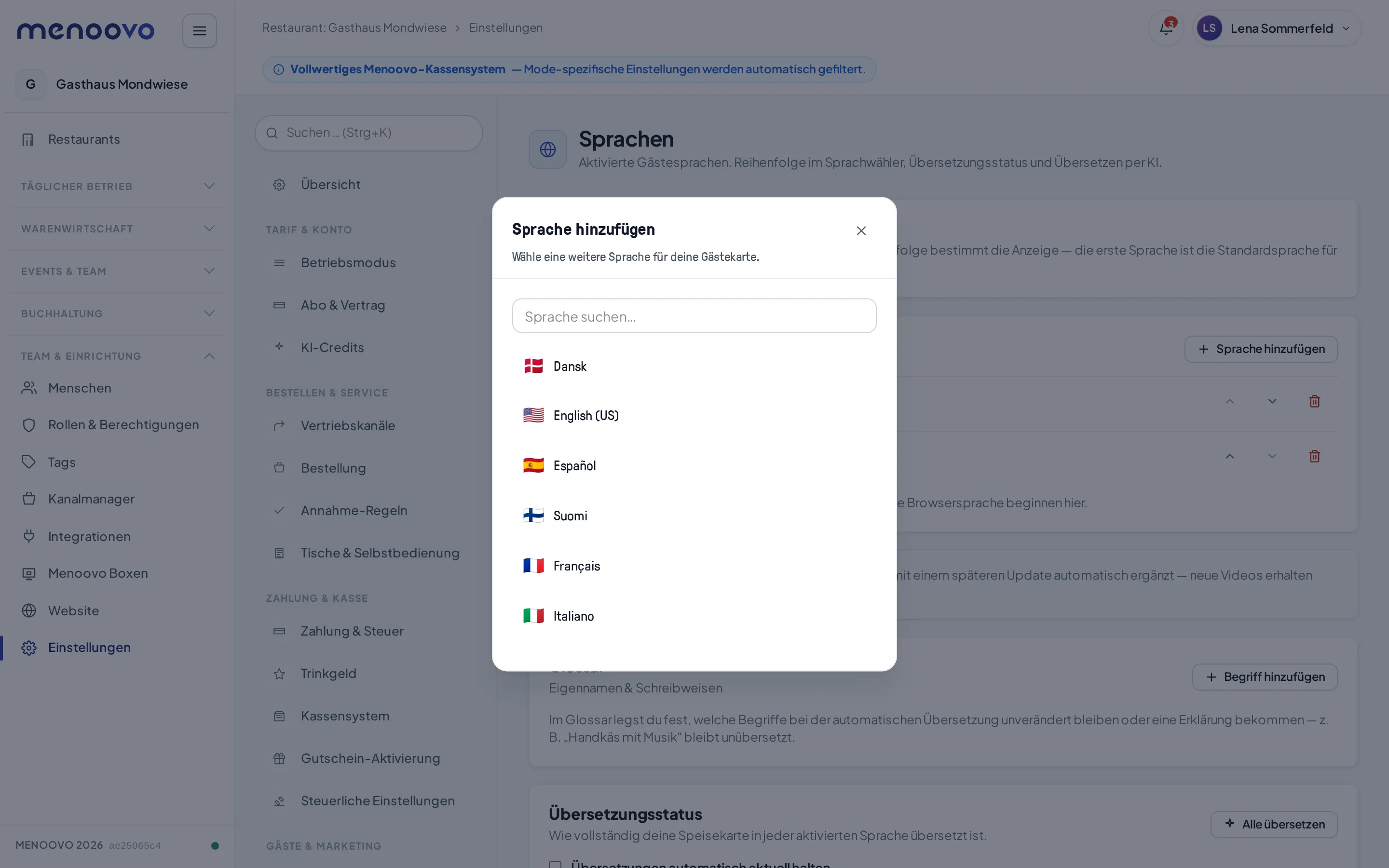Open KI-Credits settings
This screenshot has width=1389, height=868.
pos(368,347)
